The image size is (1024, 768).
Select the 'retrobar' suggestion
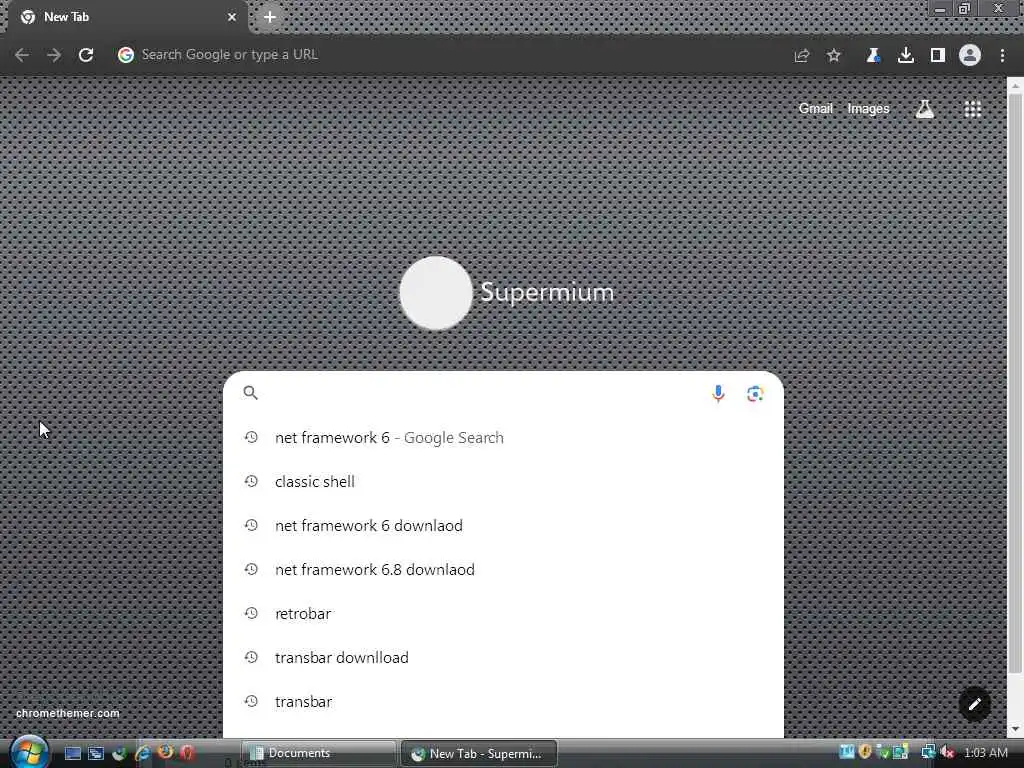coord(503,613)
